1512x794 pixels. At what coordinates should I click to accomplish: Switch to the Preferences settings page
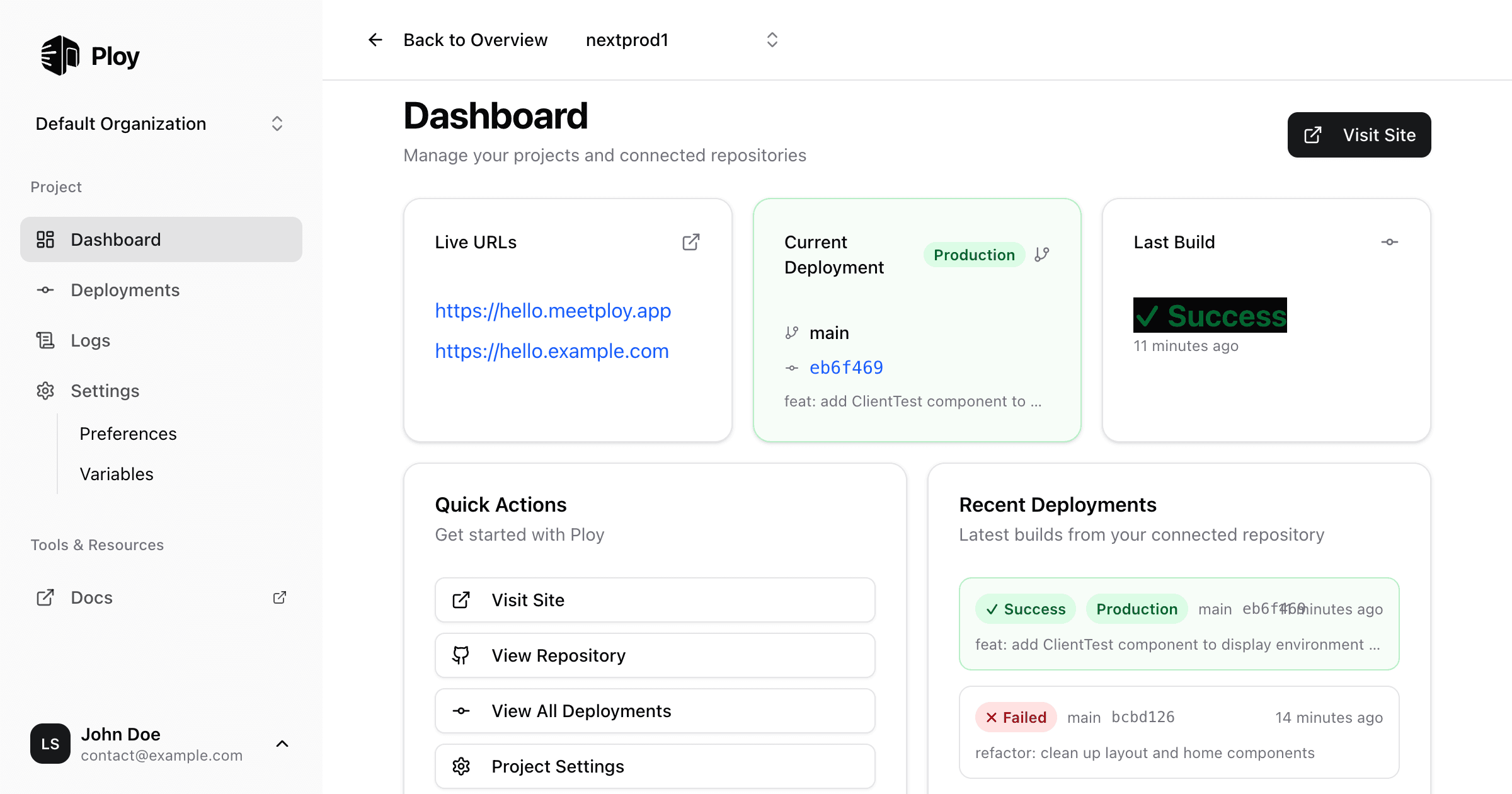(x=128, y=434)
